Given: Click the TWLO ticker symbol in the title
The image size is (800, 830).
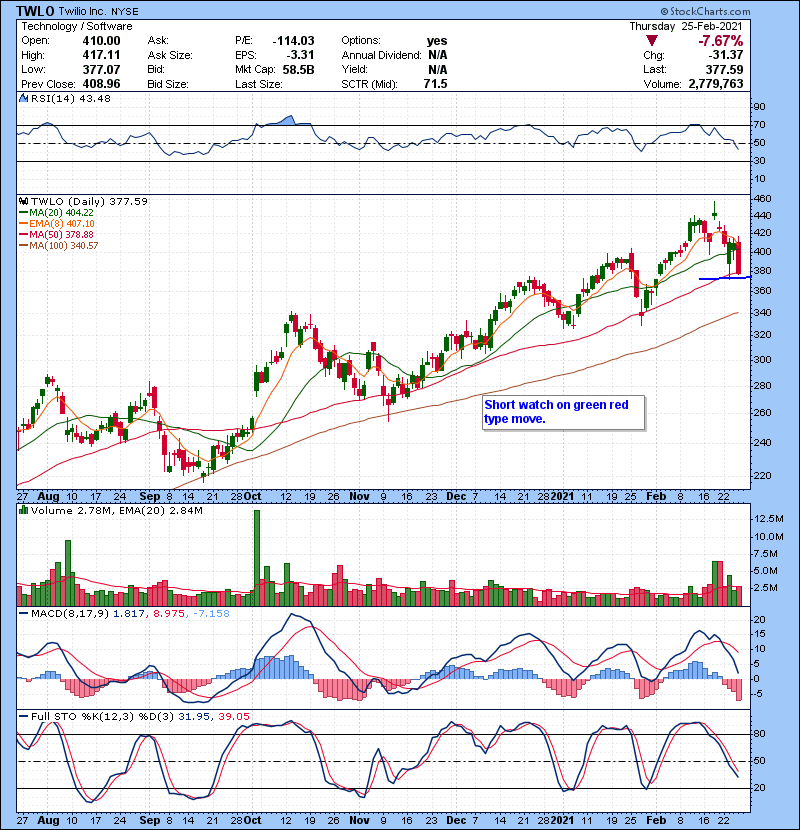Looking at the screenshot, I should [x=35, y=11].
